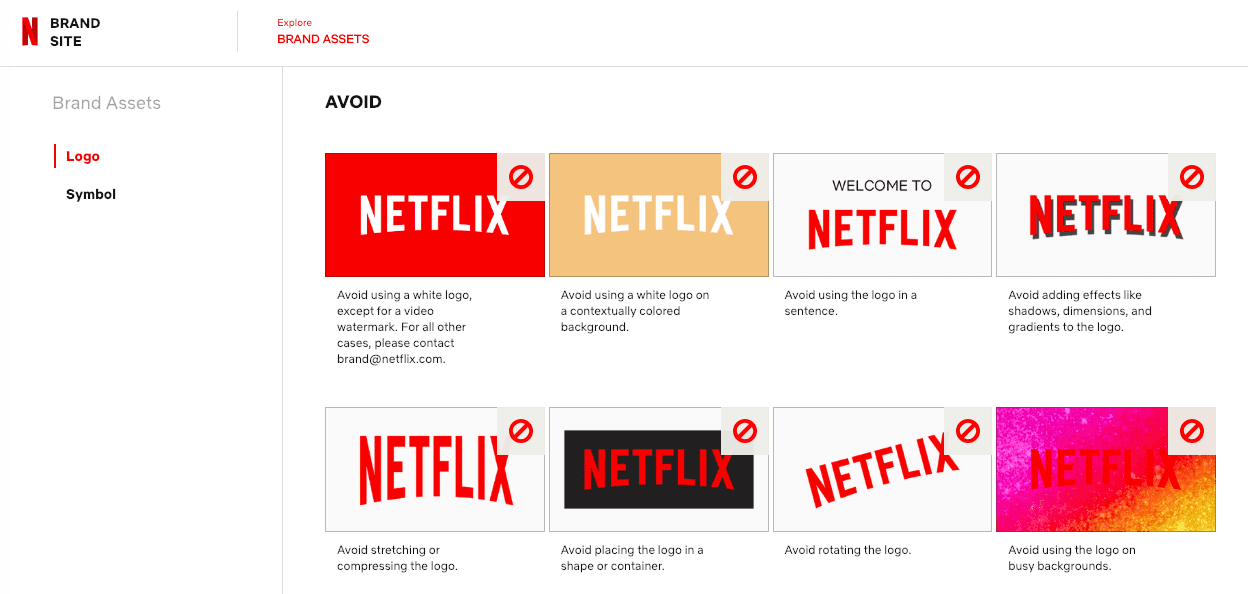Click the Brand Site header title
The image size is (1248, 594).
tap(75, 32)
